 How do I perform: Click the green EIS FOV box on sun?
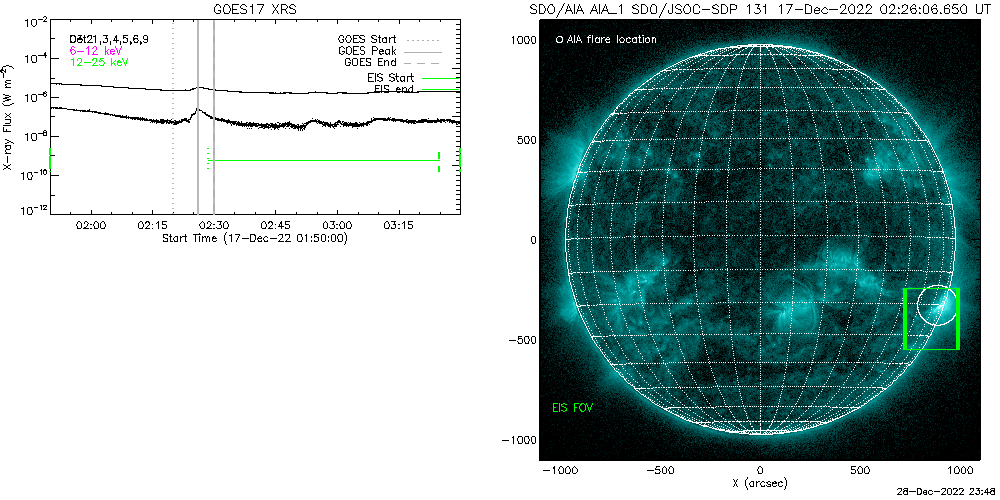click(x=932, y=319)
